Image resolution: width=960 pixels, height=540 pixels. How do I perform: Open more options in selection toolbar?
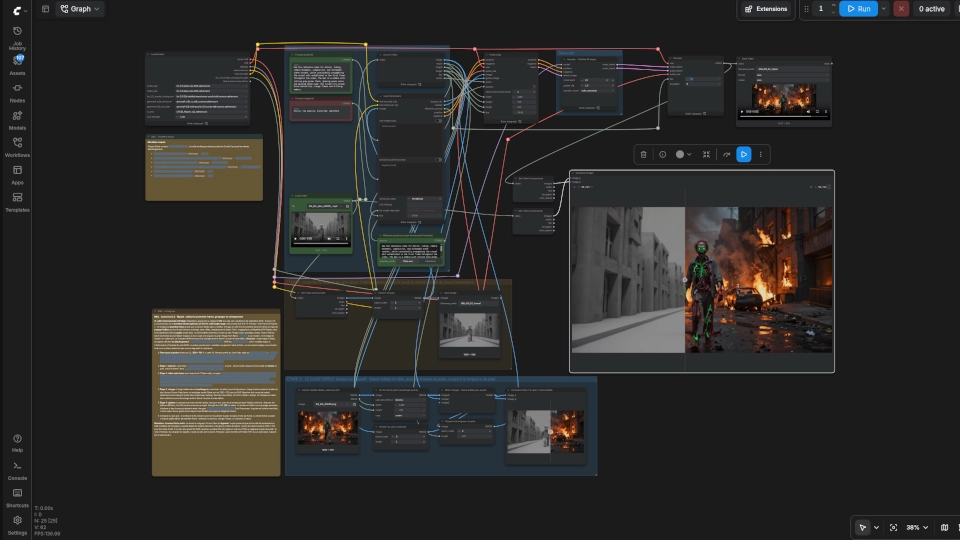(761, 154)
